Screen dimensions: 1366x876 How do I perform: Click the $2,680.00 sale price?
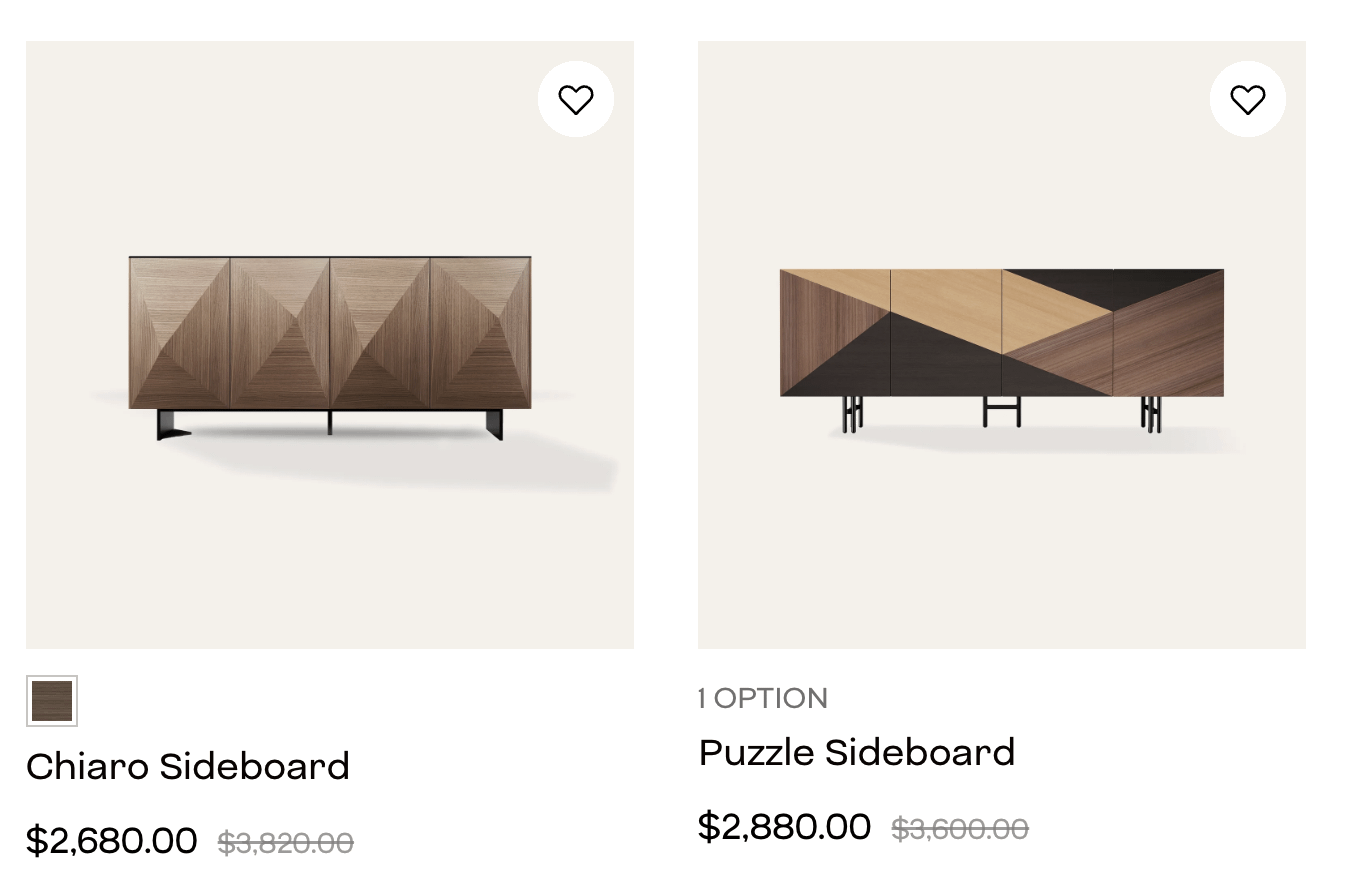coord(112,840)
